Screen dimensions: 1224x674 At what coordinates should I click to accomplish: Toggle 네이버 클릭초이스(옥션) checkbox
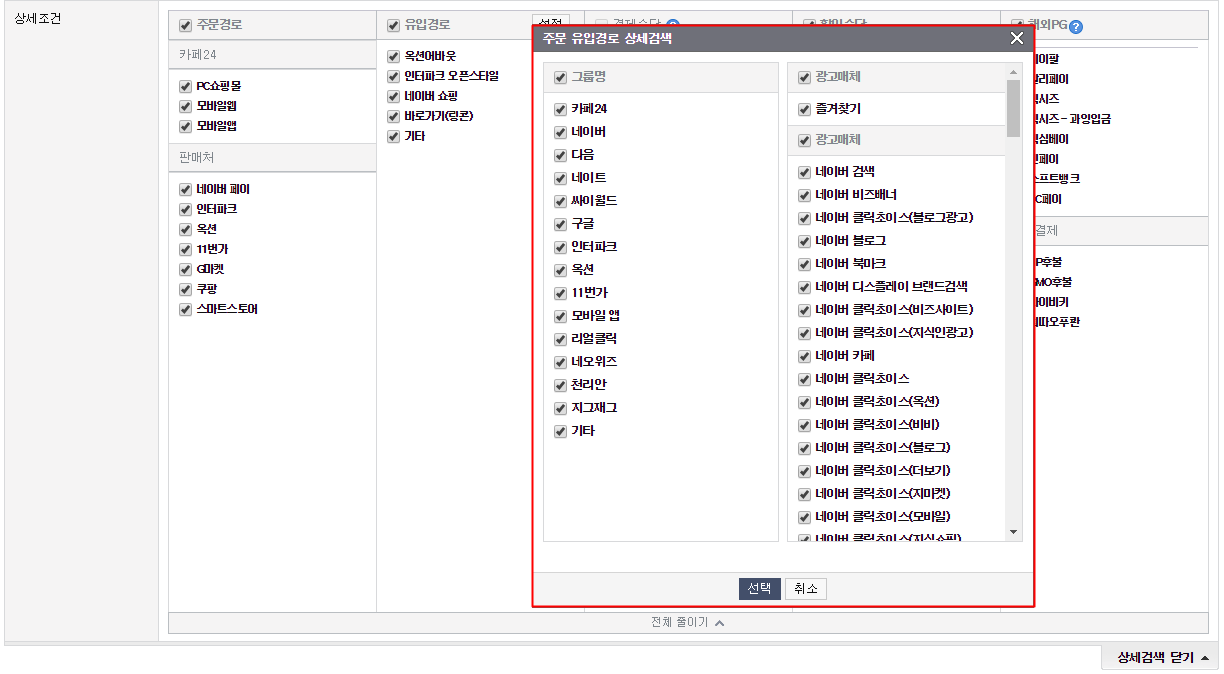pos(804,402)
